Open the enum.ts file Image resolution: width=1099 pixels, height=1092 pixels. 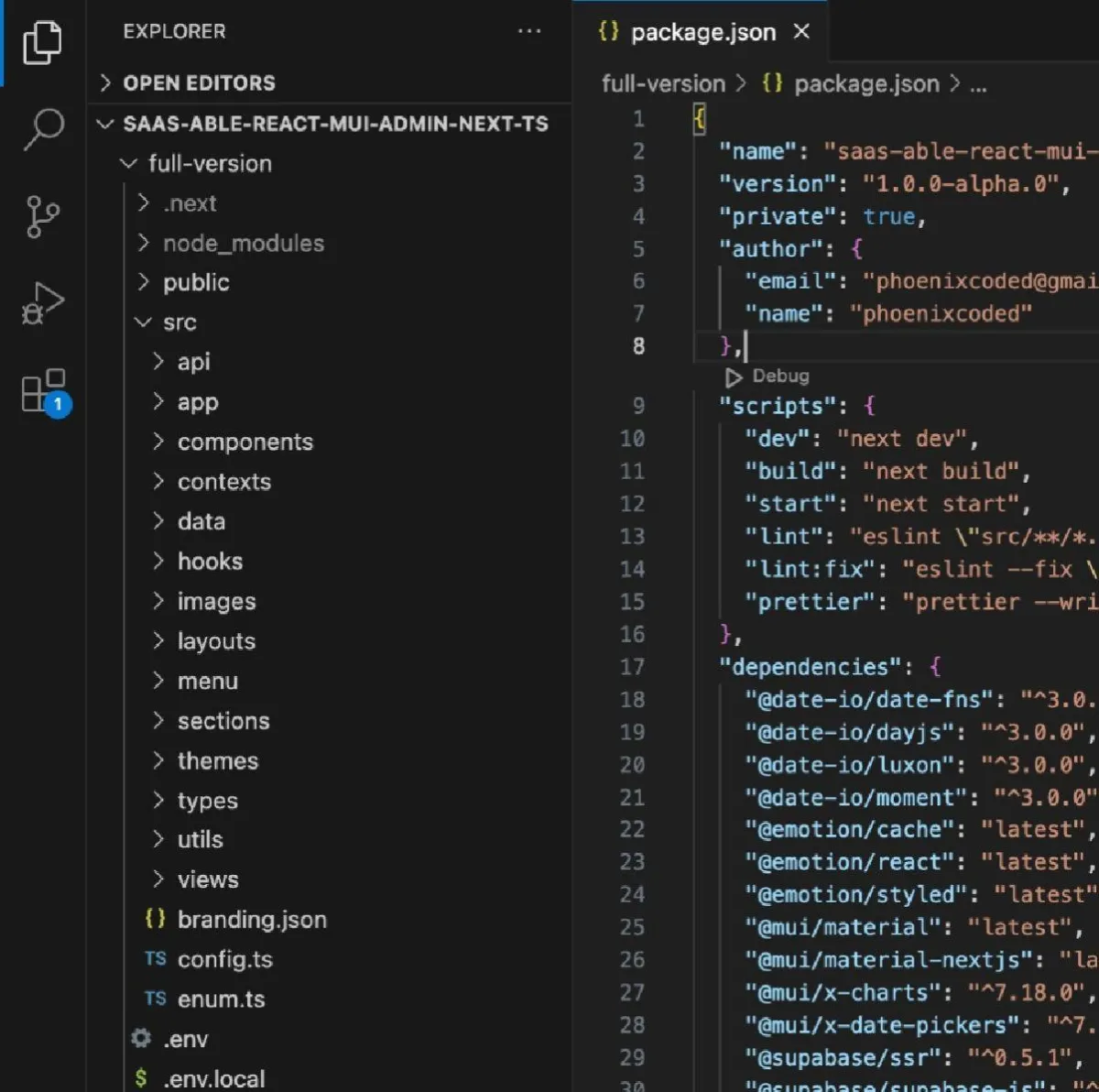pos(221,999)
